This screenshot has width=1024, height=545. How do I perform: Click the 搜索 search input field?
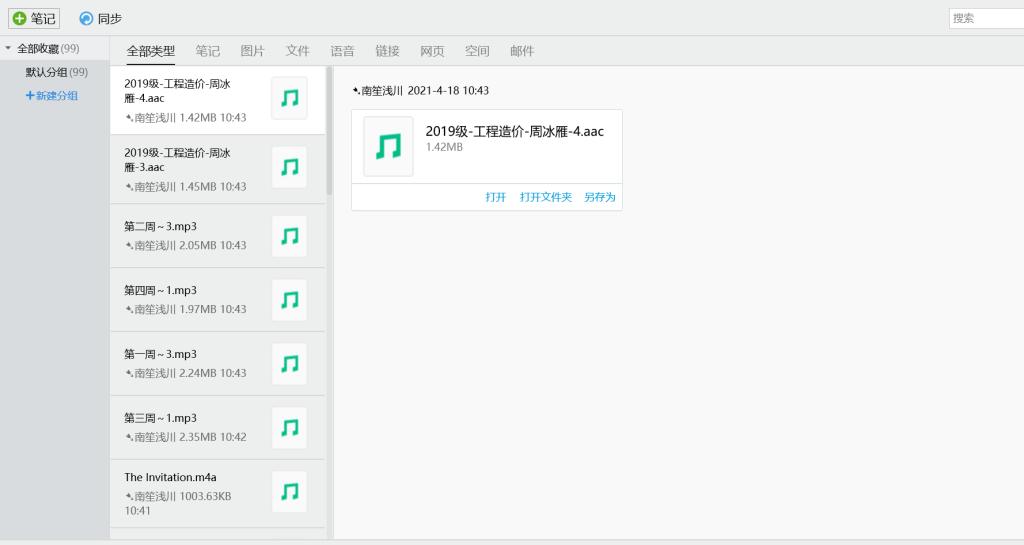(985, 18)
